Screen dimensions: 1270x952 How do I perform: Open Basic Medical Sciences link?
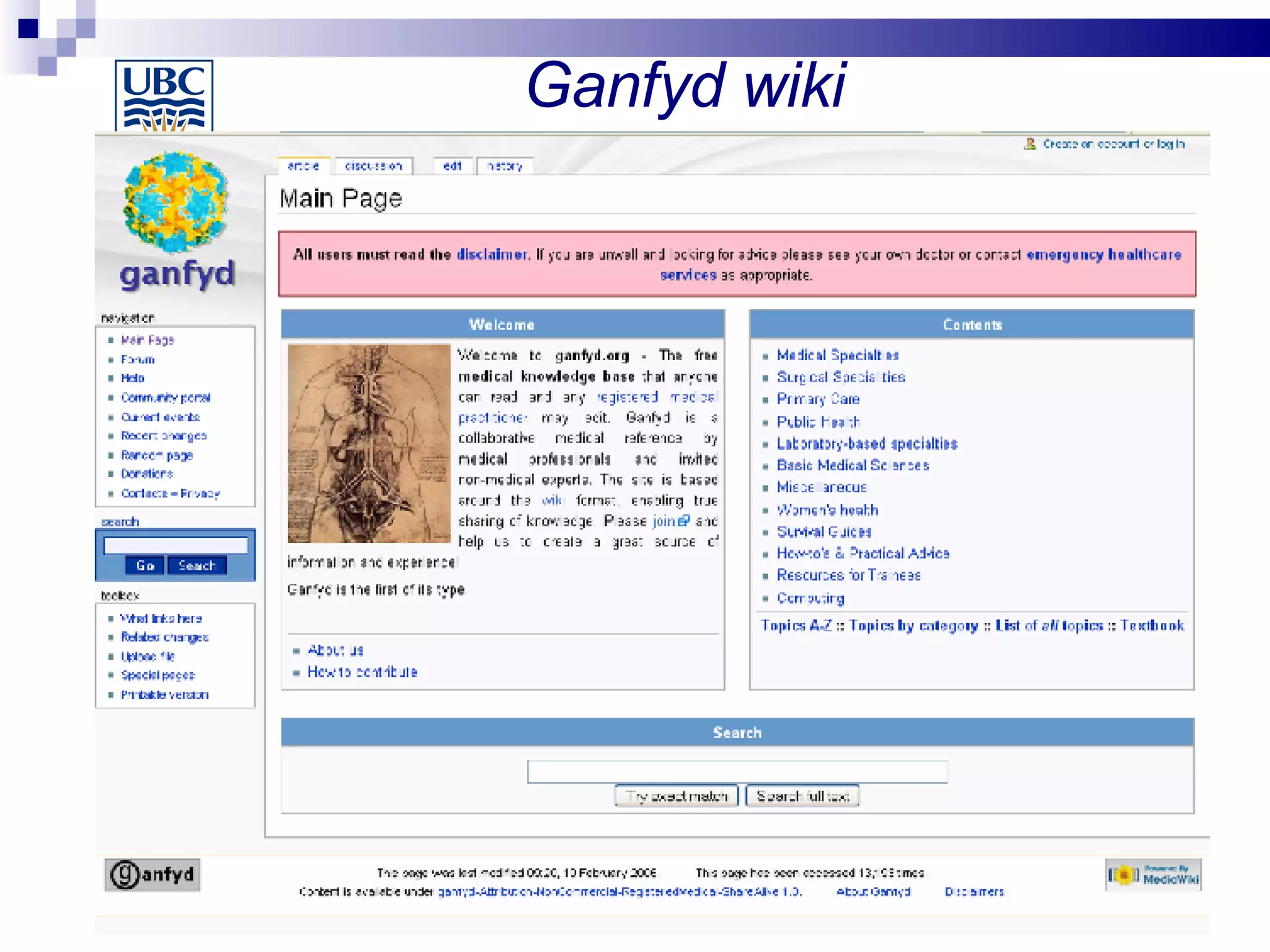tap(853, 465)
